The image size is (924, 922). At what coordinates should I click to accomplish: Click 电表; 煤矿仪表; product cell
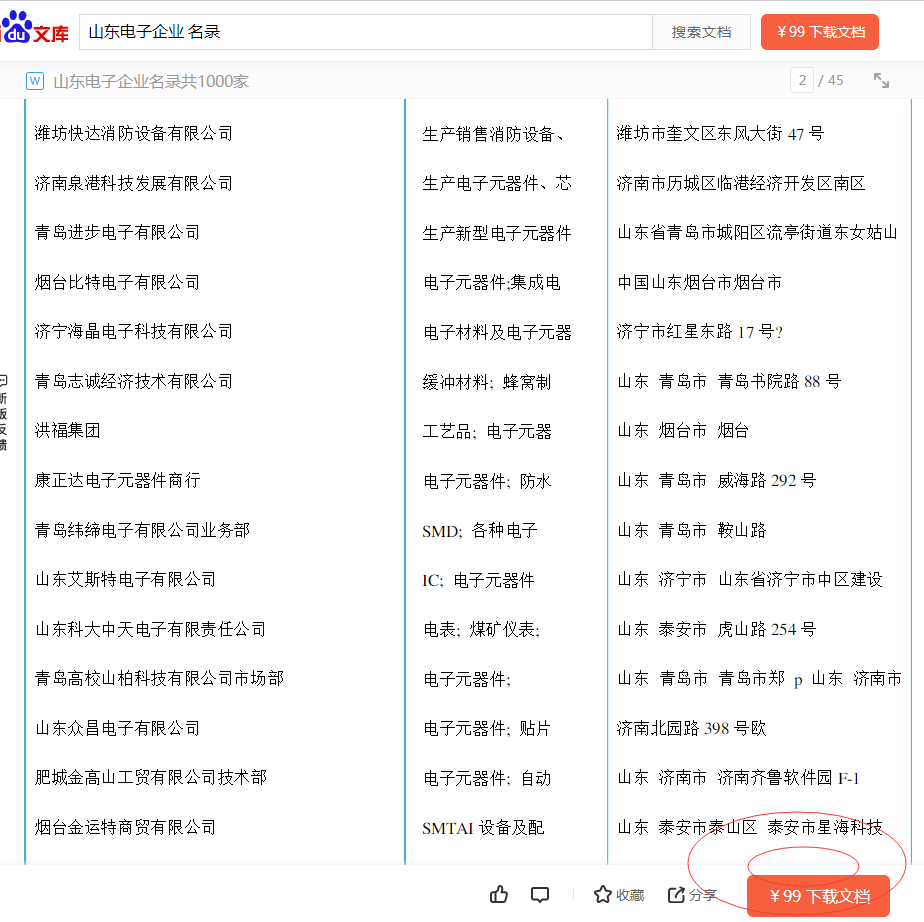481,630
